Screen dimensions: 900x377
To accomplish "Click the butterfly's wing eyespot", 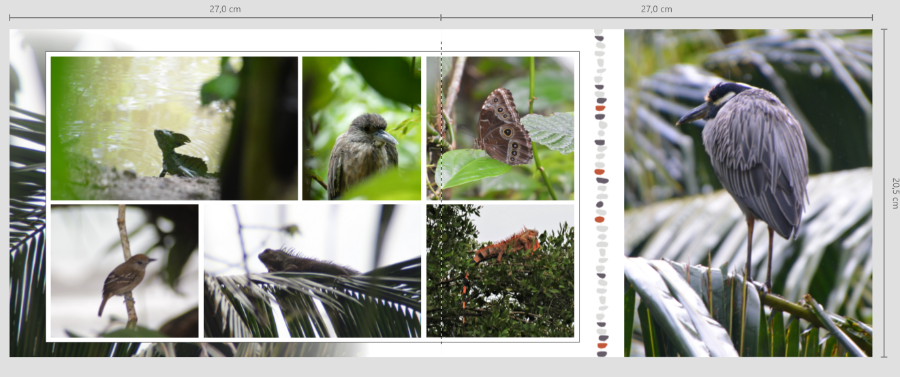I will pos(507,132).
